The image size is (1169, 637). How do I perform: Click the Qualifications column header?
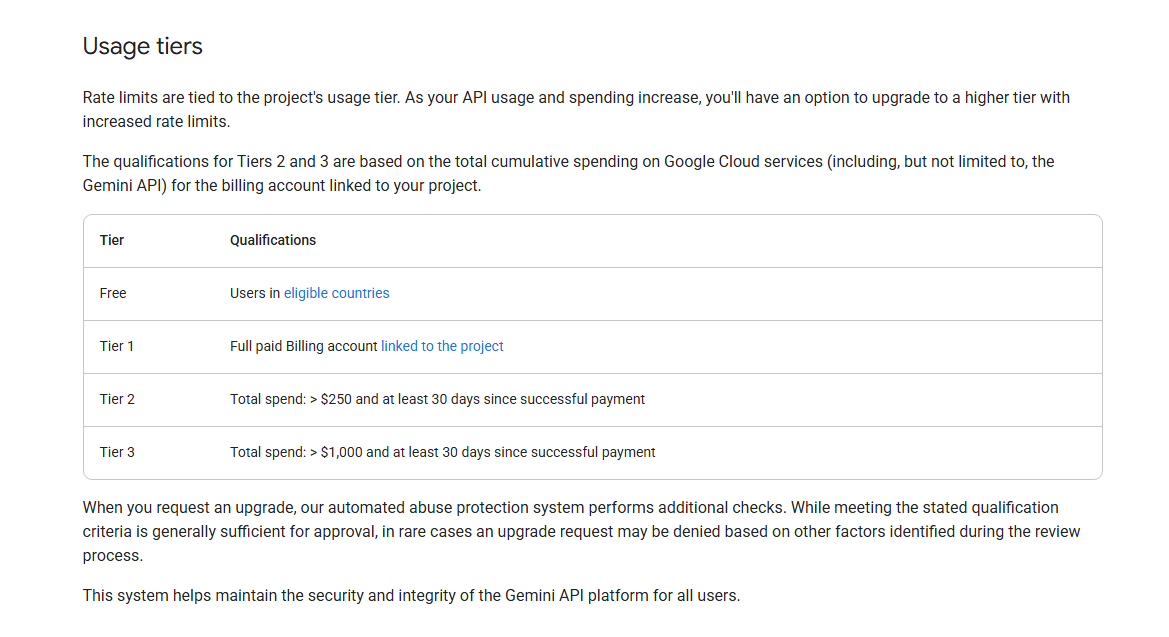coord(273,240)
